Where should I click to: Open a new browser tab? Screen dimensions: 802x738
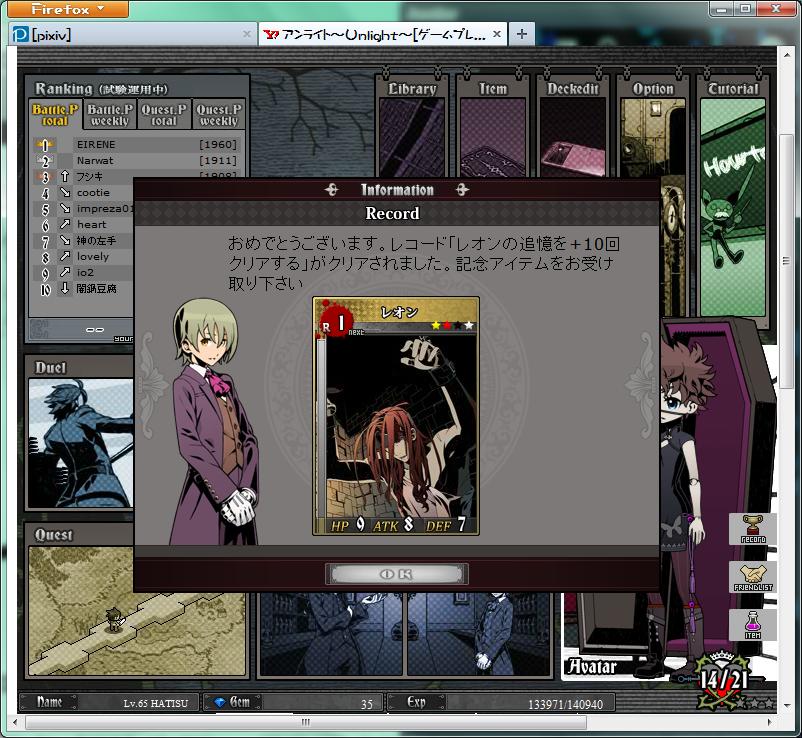522,34
